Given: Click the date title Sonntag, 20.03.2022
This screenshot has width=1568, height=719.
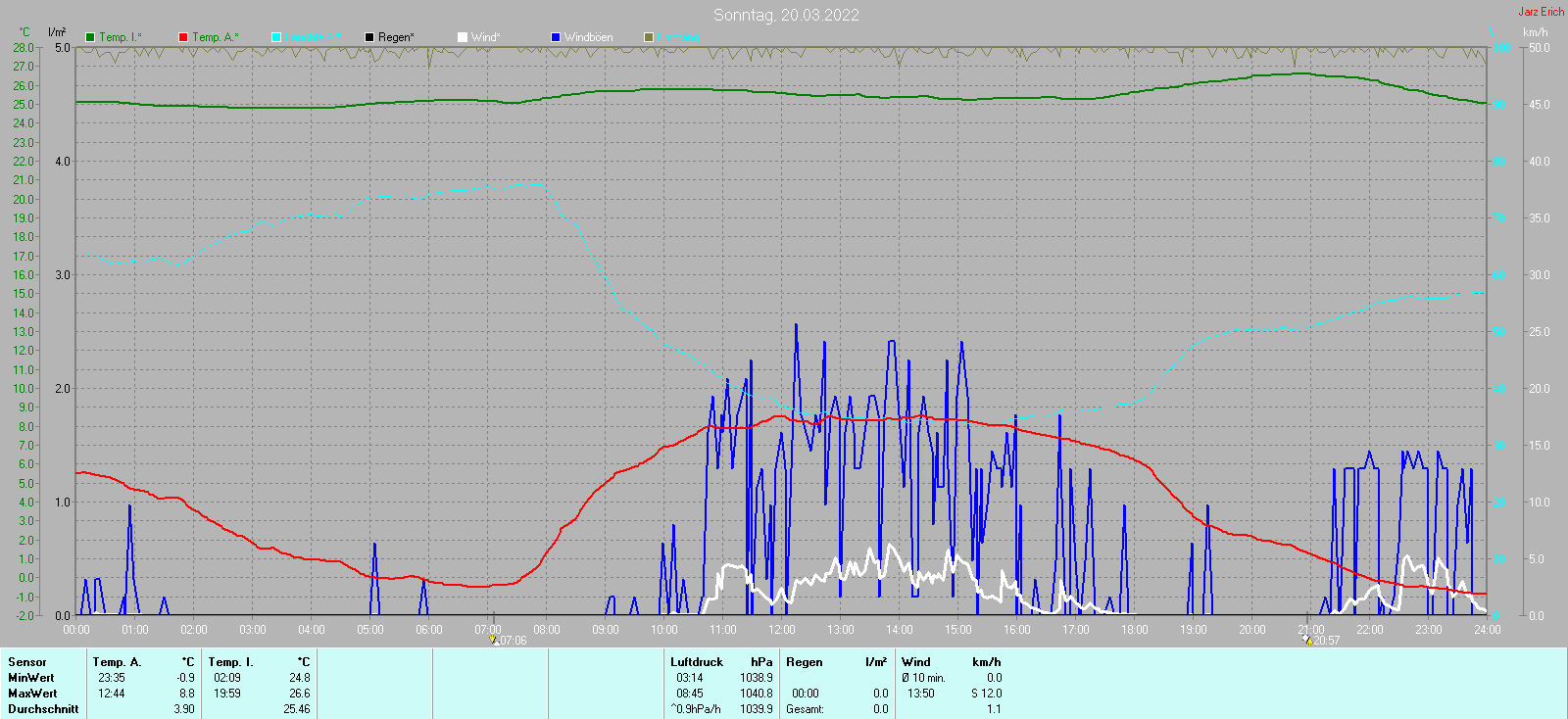Looking at the screenshot, I should coord(786,15).
